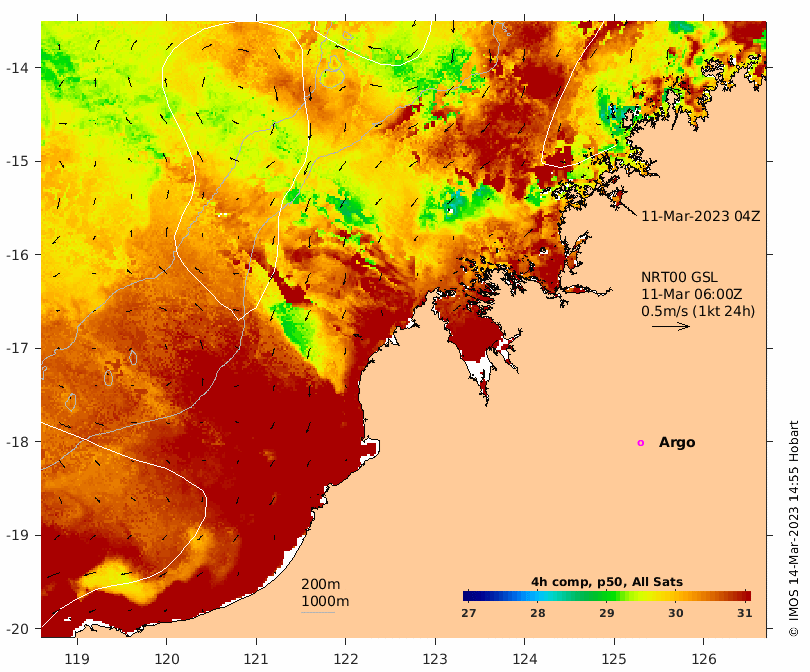Click the 1000m depth contour legend line
The height and width of the screenshot is (672, 810).
click(x=318, y=613)
